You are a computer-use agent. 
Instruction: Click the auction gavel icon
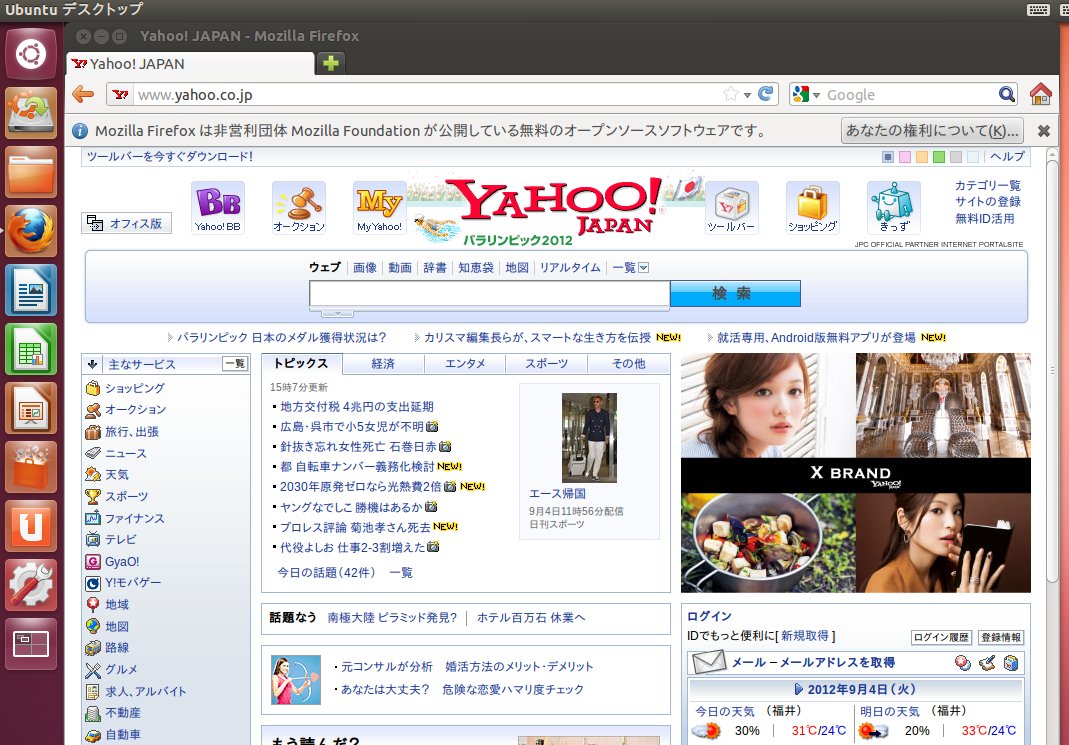click(299, 207)
